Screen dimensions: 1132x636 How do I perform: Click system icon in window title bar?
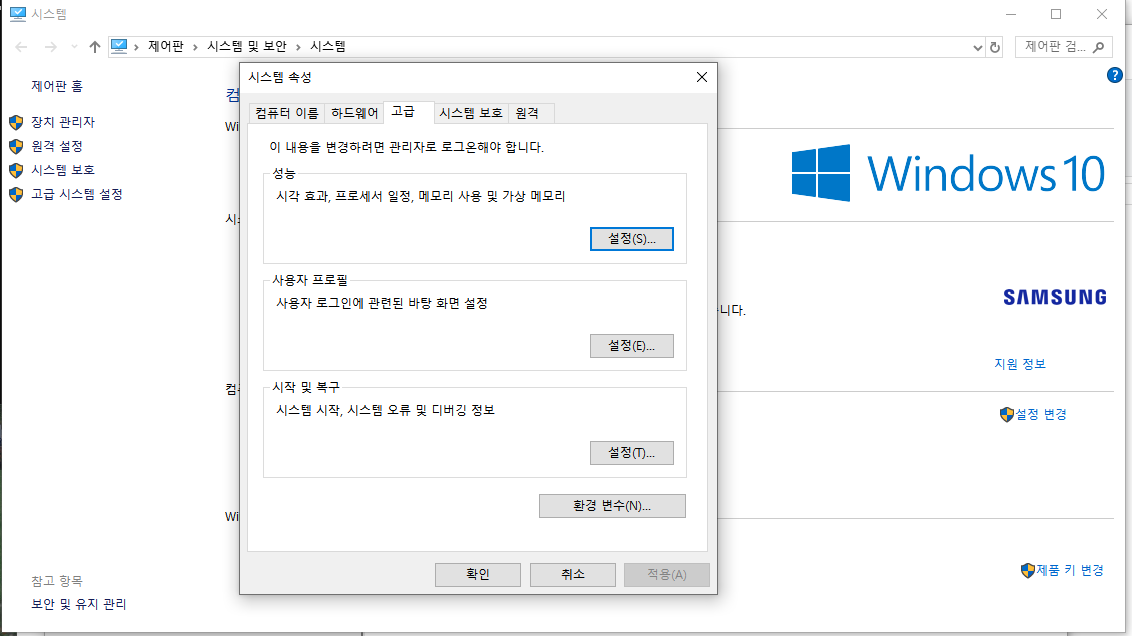pos(18,14)
